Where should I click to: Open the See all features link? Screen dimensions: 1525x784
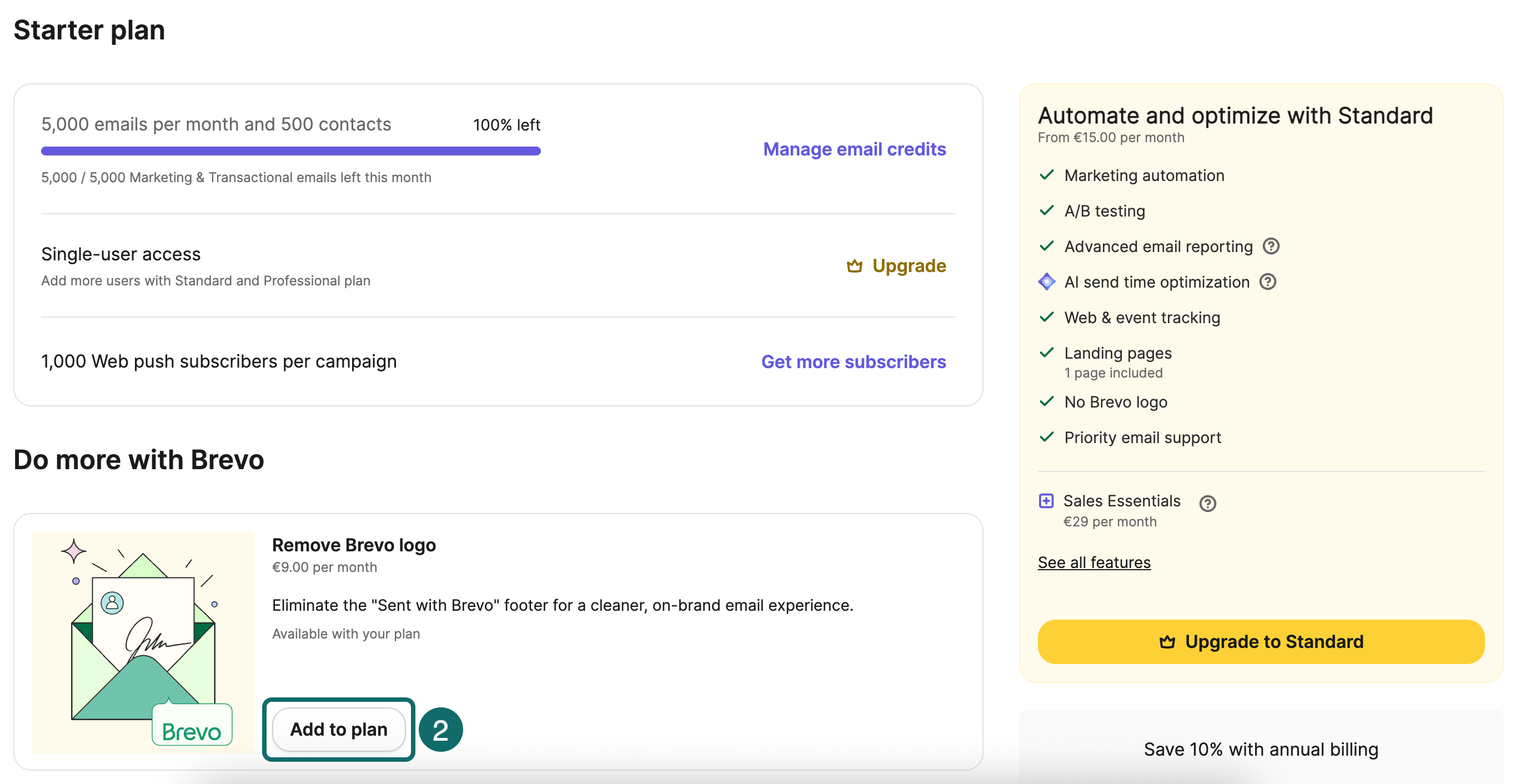click(1093, 562)
